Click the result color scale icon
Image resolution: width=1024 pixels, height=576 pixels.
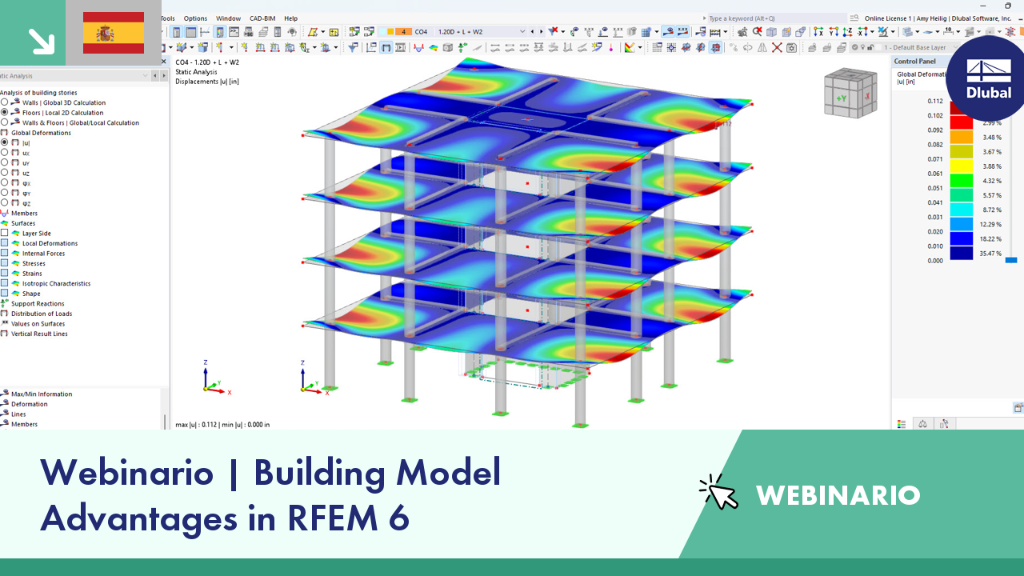pos(629,48)
